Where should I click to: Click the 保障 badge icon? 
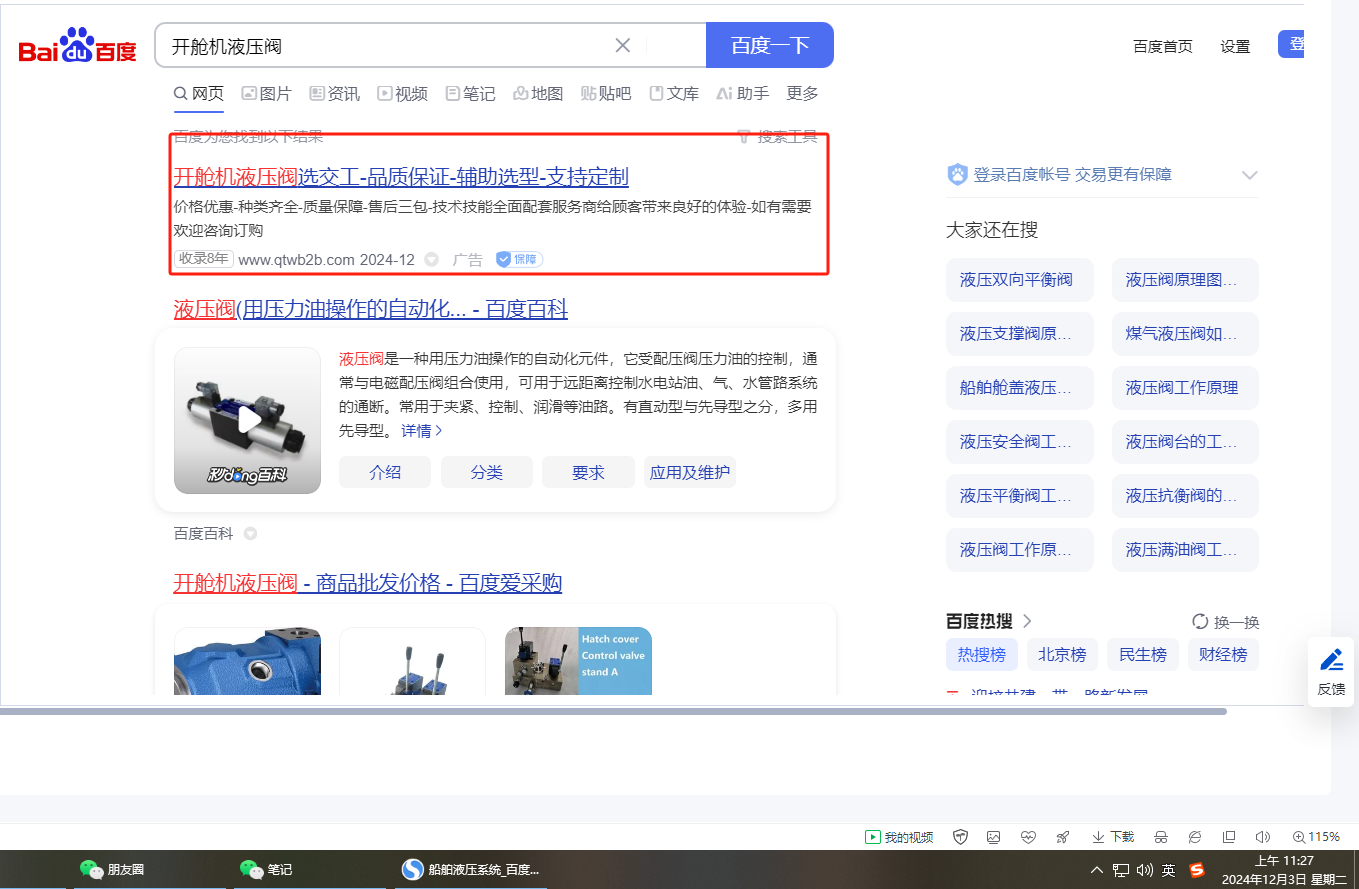point(519,259)
